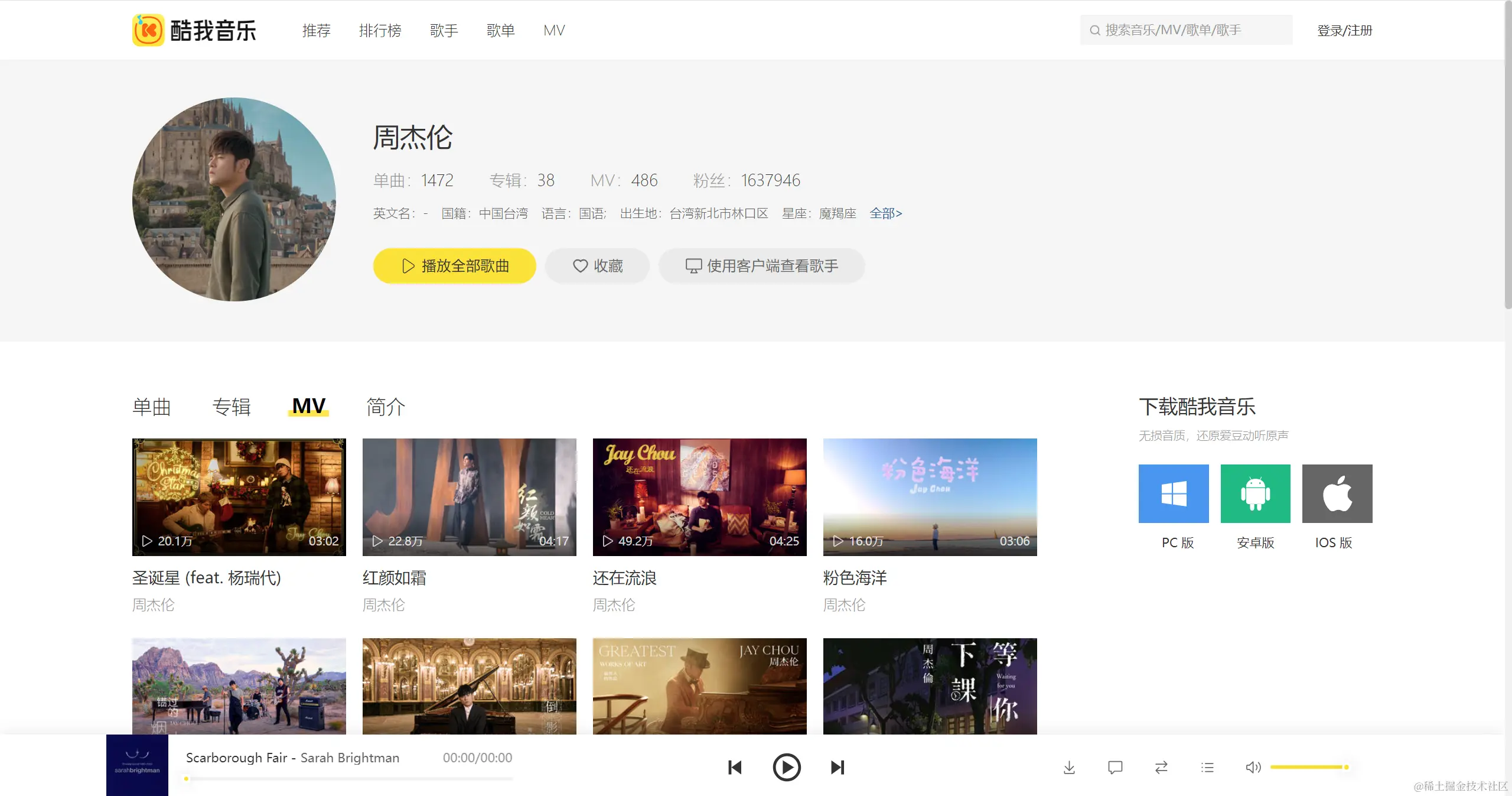Screen dimensions: 1512x796
Task: Open the playlist queue icon
Action: (1207, 768)
